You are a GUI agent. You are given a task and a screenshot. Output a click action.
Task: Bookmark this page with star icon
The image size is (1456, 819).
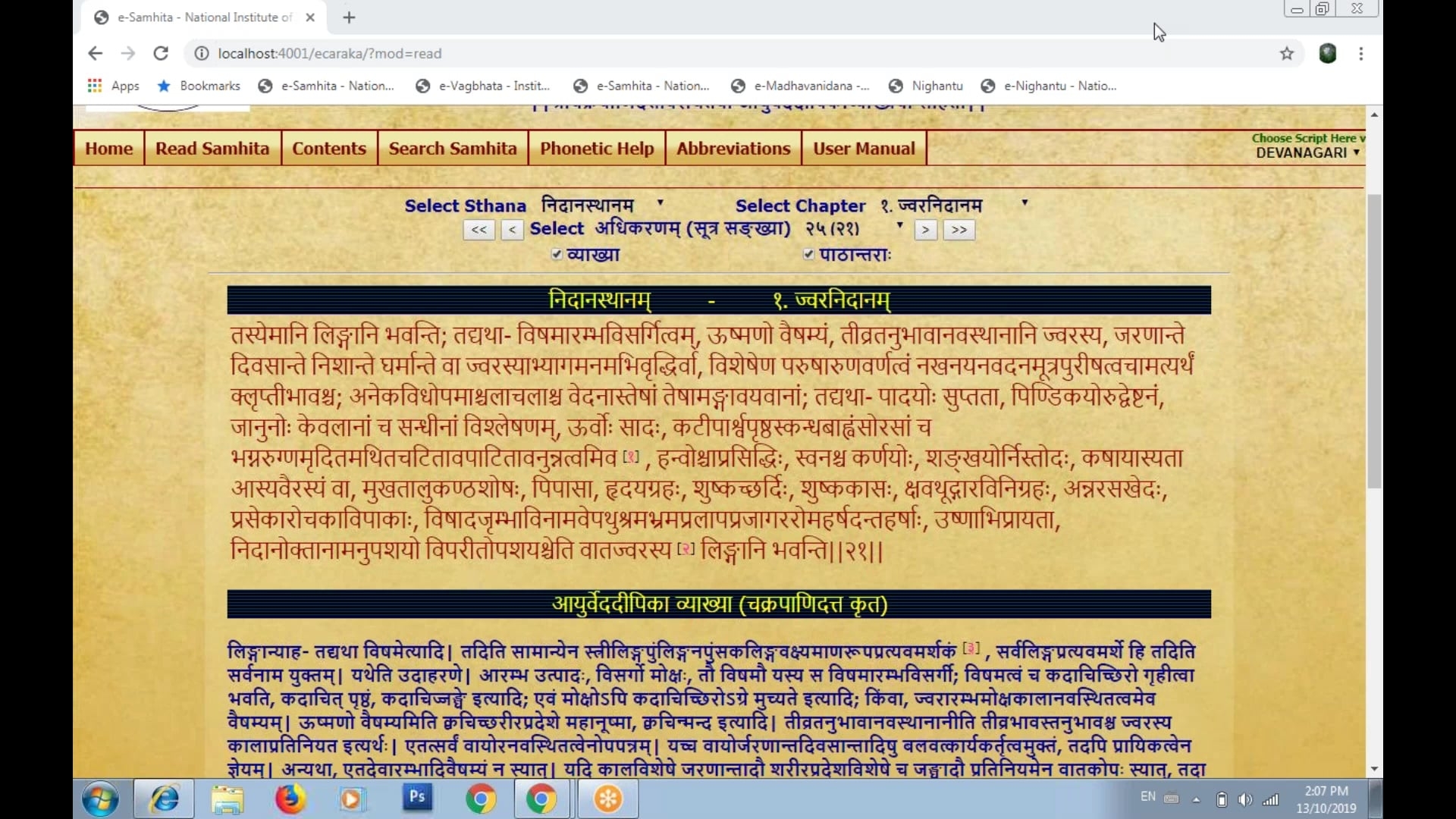(1287, 53)
